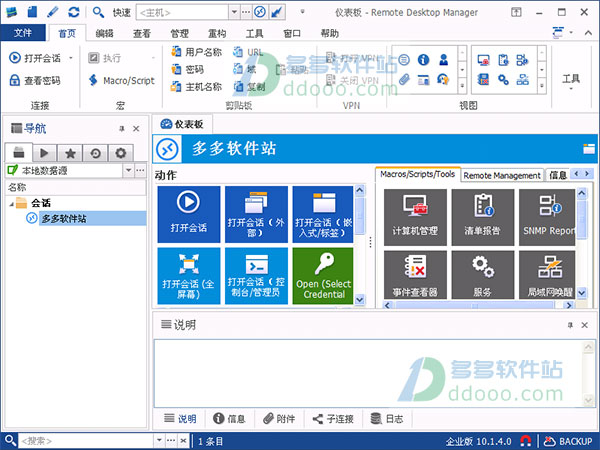This screenshot has height=450, width=600.
Task: Click the search magnifier icon beside 快速
Action: 98,12
